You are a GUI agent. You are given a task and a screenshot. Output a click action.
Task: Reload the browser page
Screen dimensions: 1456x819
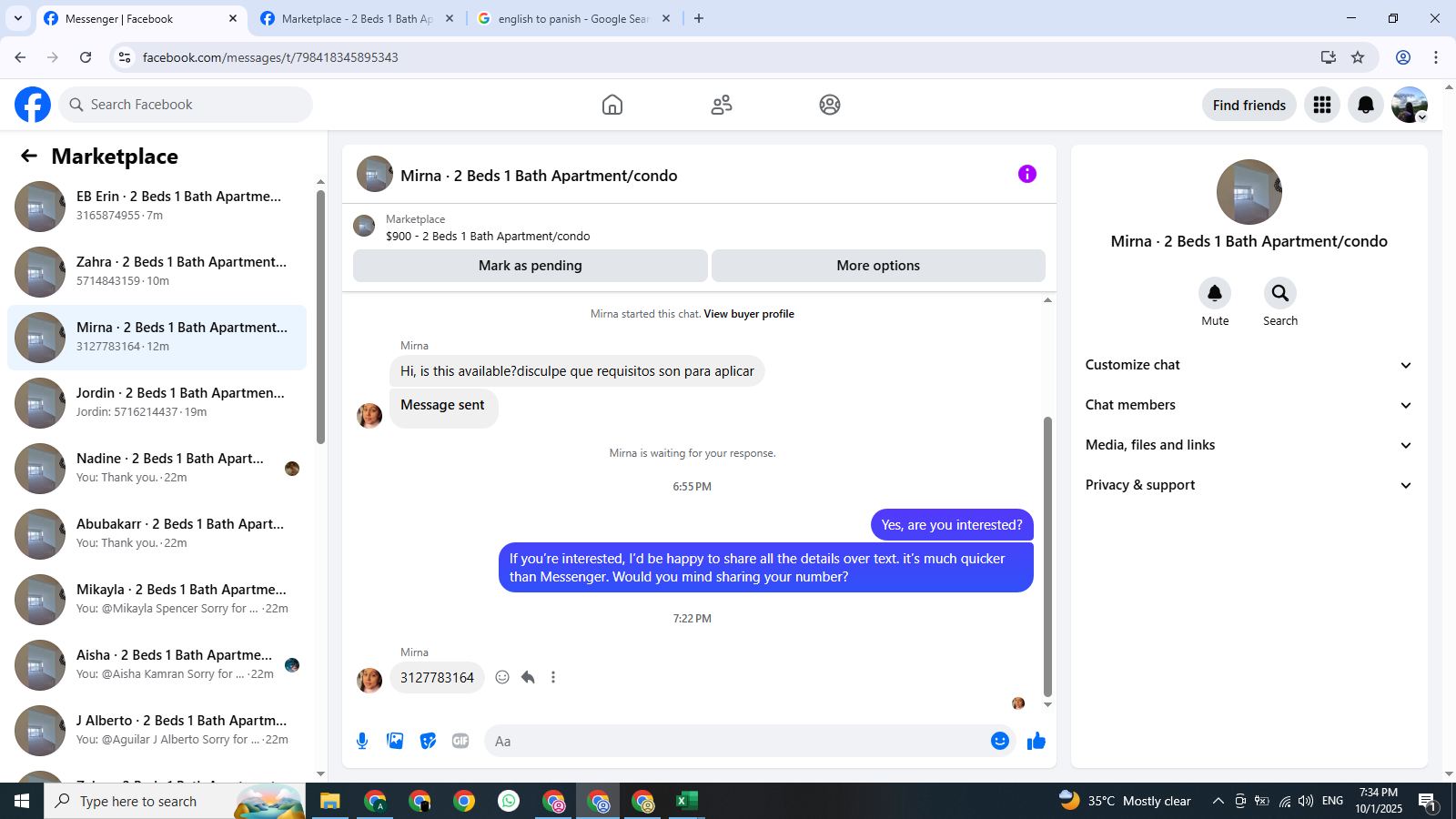pyautogui.click(x=86, y=57)
